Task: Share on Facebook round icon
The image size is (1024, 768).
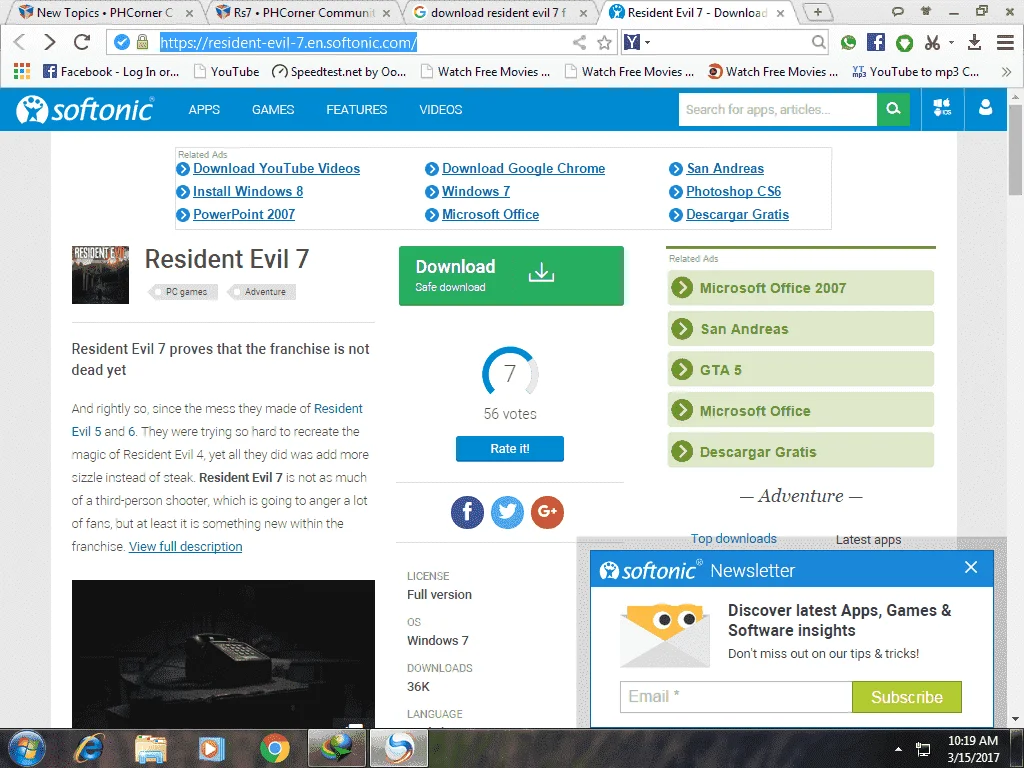Action: coord(467,512)
